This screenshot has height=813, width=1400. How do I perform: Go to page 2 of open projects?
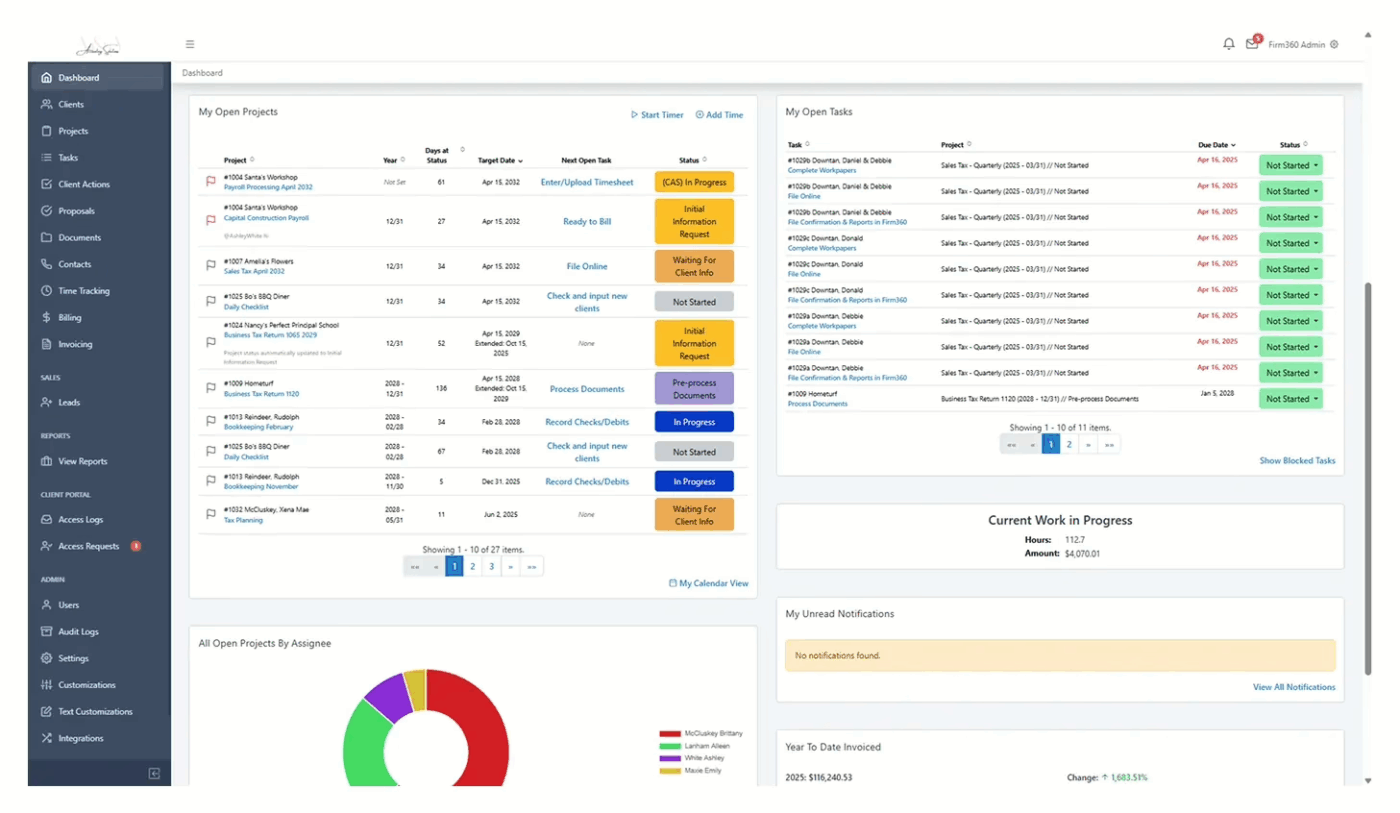[x=472, y=565]
